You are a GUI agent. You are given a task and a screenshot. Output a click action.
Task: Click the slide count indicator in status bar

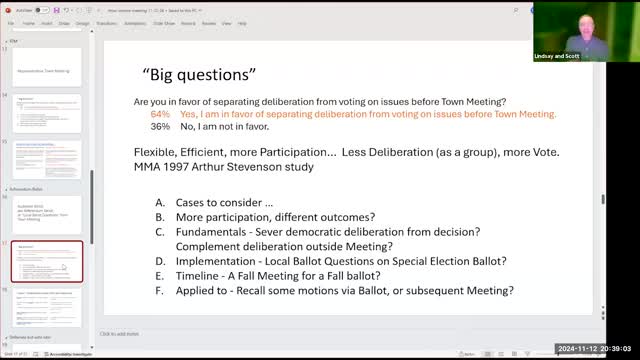pos(16,354)
